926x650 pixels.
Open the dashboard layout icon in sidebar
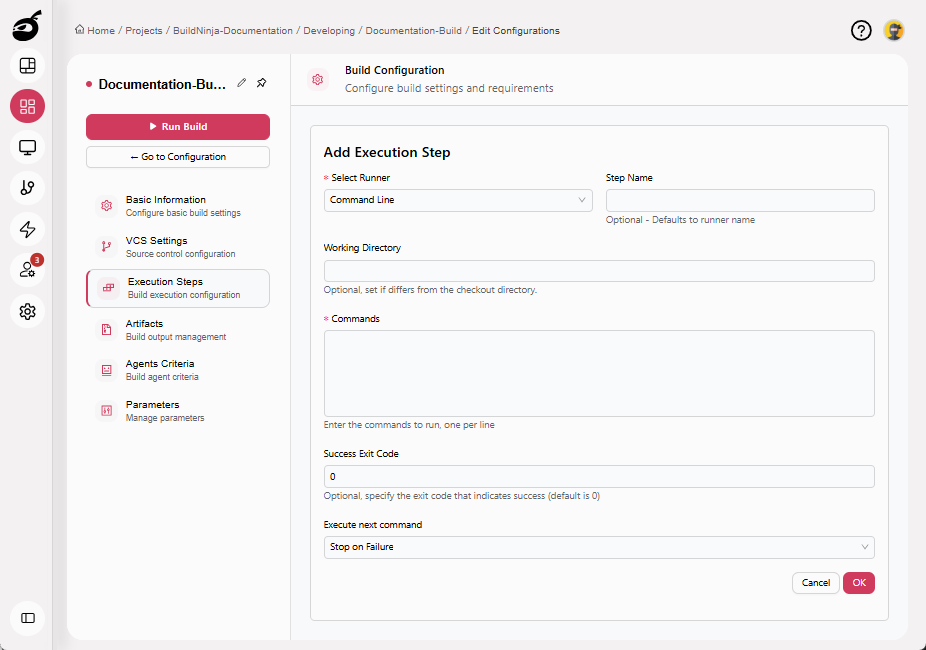click(x=27, y=66)
